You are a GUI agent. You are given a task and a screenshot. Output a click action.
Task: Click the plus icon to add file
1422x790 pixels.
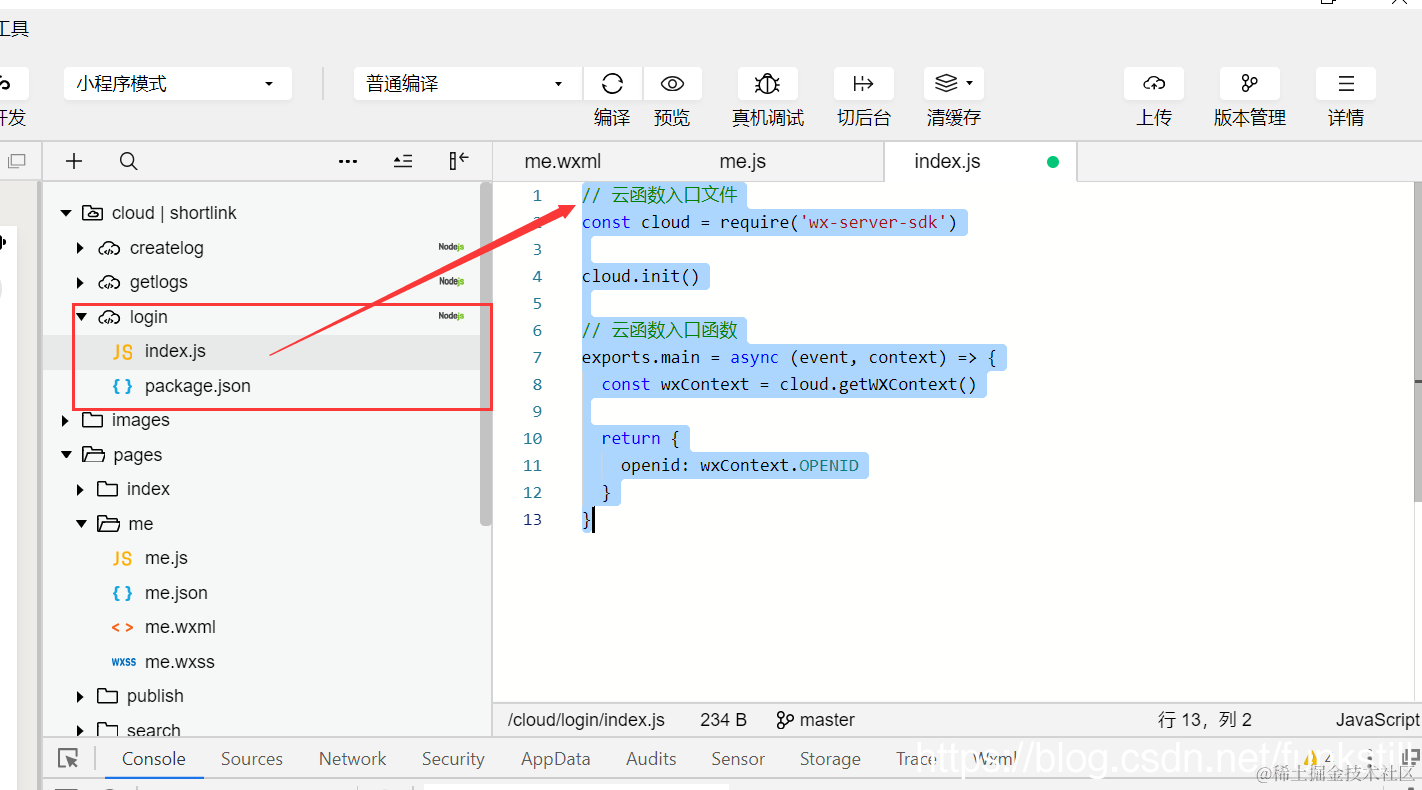[74, 161]
